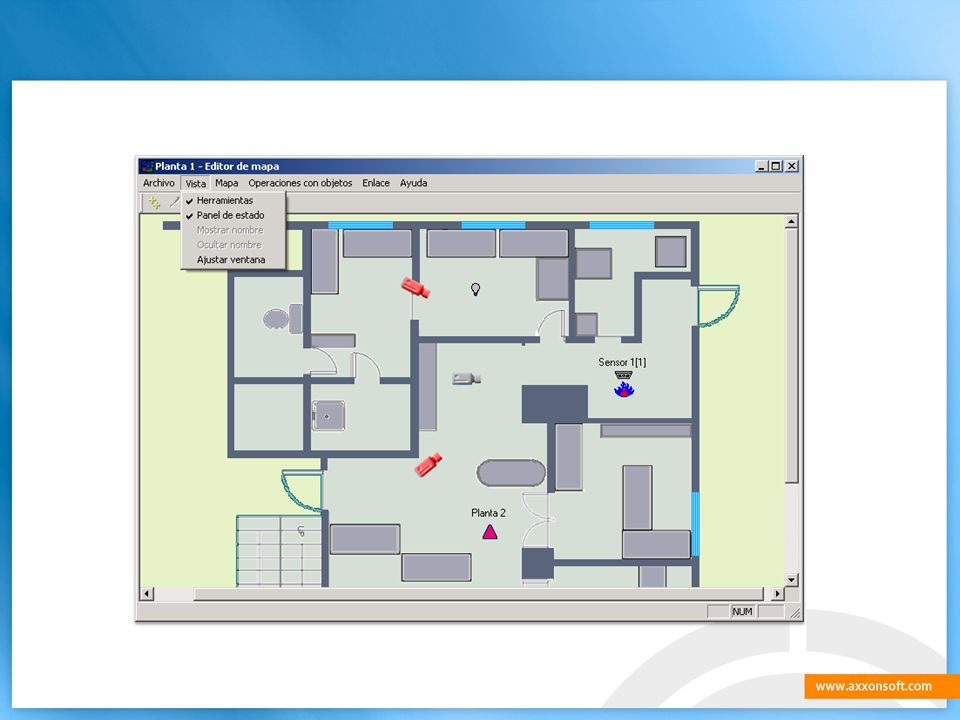Click the NUM status bar indicator
The image size is (960, 720).
pos(742,612)
